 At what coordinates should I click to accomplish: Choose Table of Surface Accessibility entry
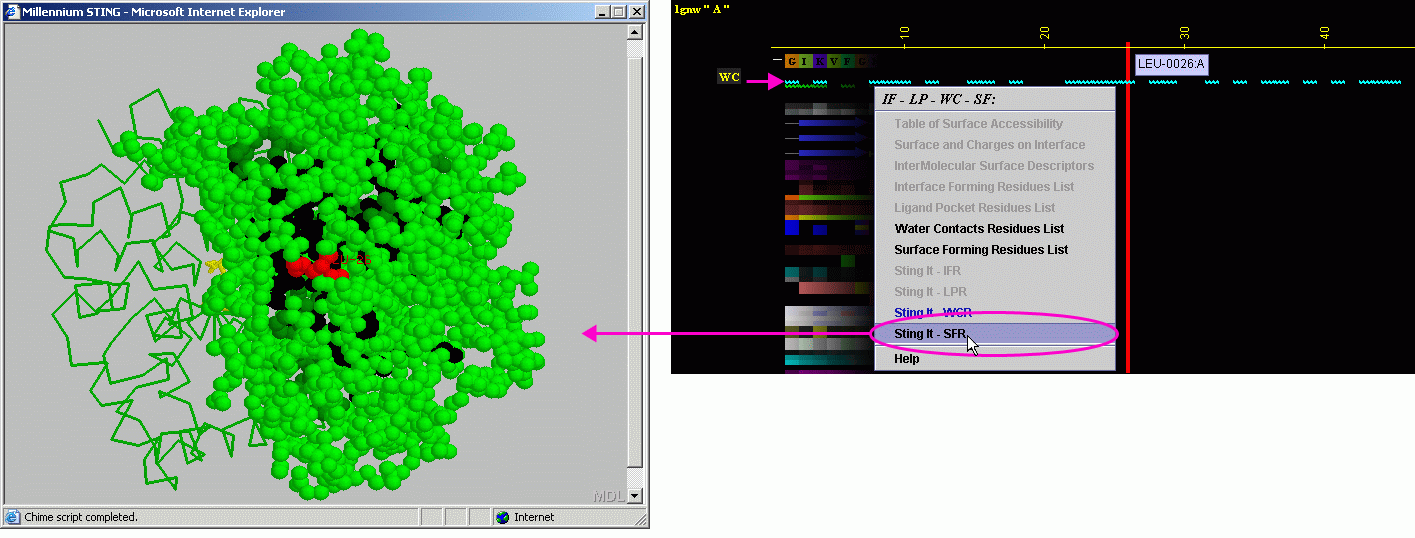point(994,124)
